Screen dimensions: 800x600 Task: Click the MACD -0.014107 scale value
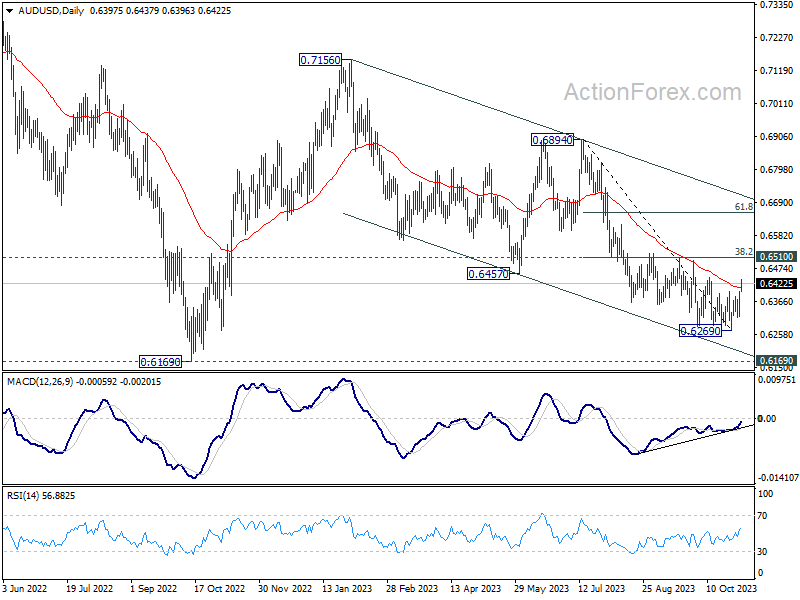778,478
